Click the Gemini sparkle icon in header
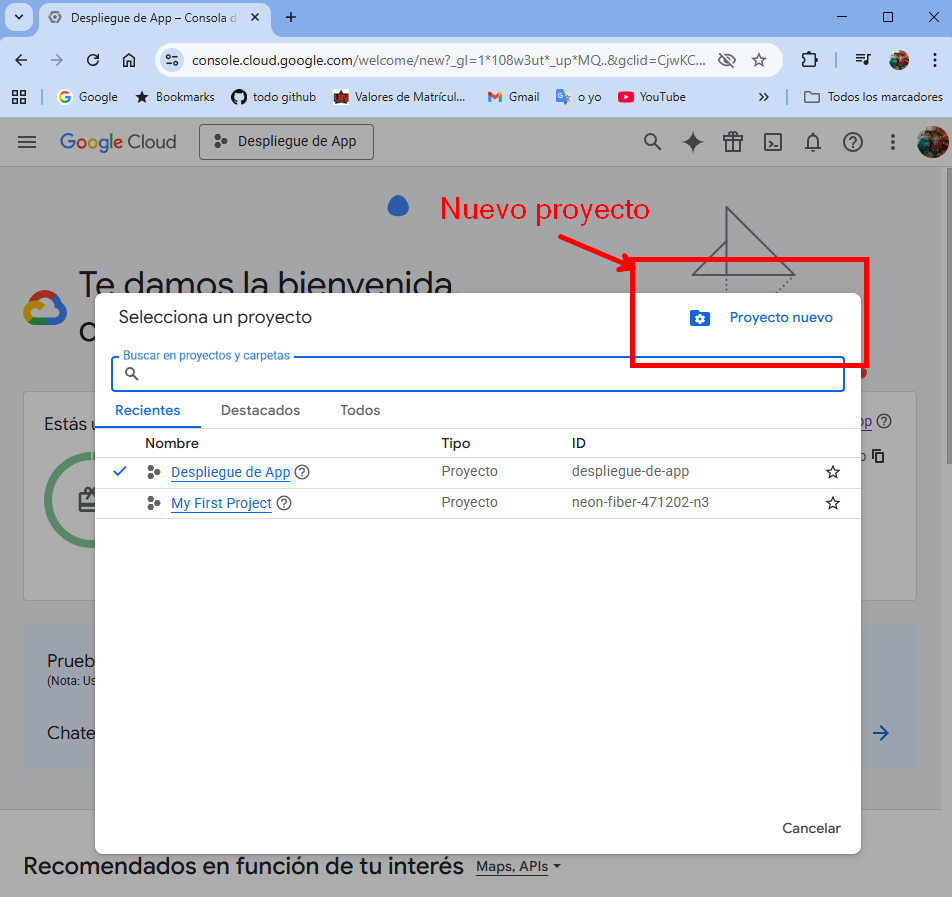The height and width of the screenshot is (897, 952). coord(692,142)
